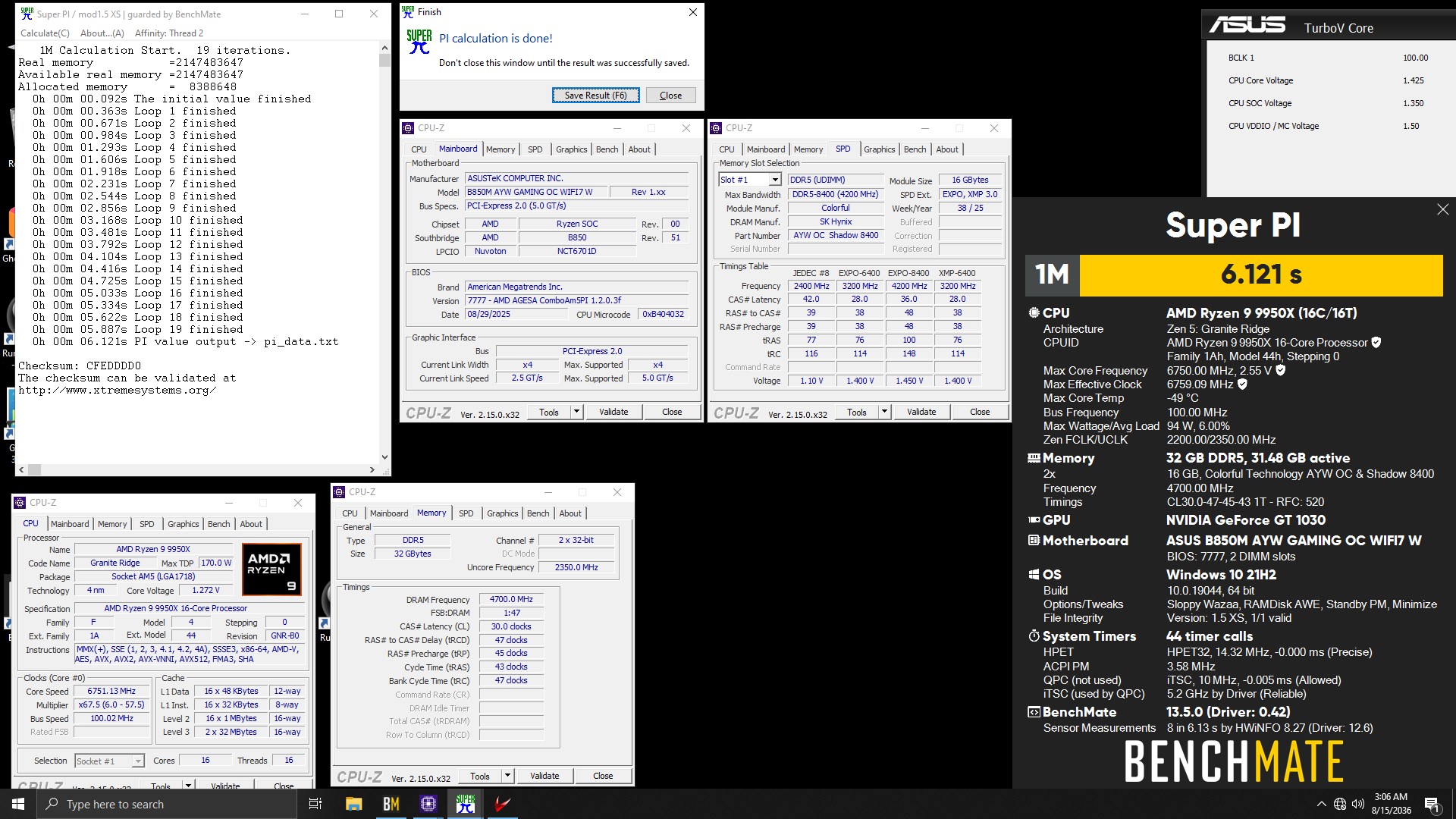Click Validate in the Memory CPU-Z window
Screen dimensions: 1456x819
(x=544, y=776)
